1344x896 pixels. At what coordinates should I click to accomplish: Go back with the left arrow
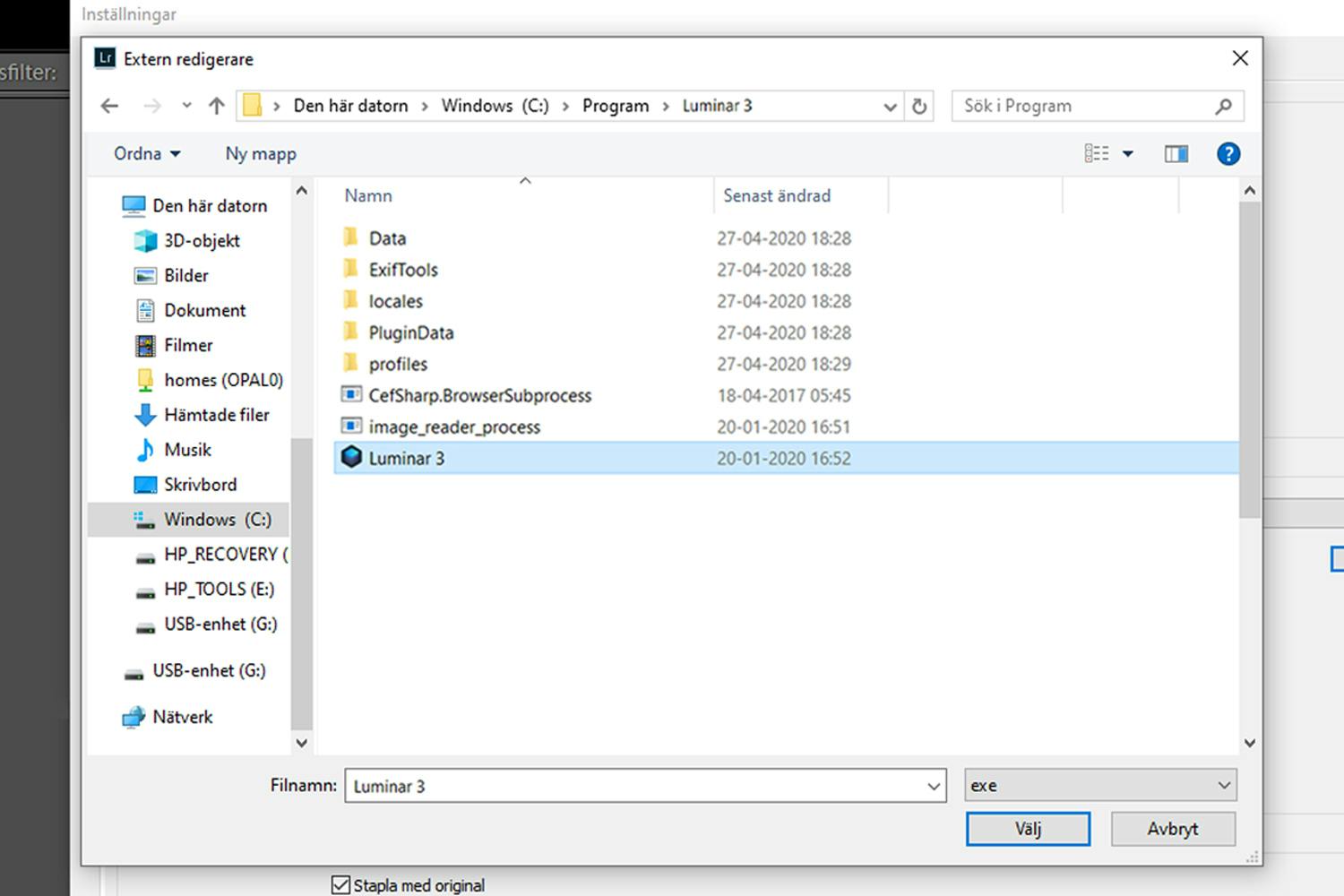(x=109, y=106)
